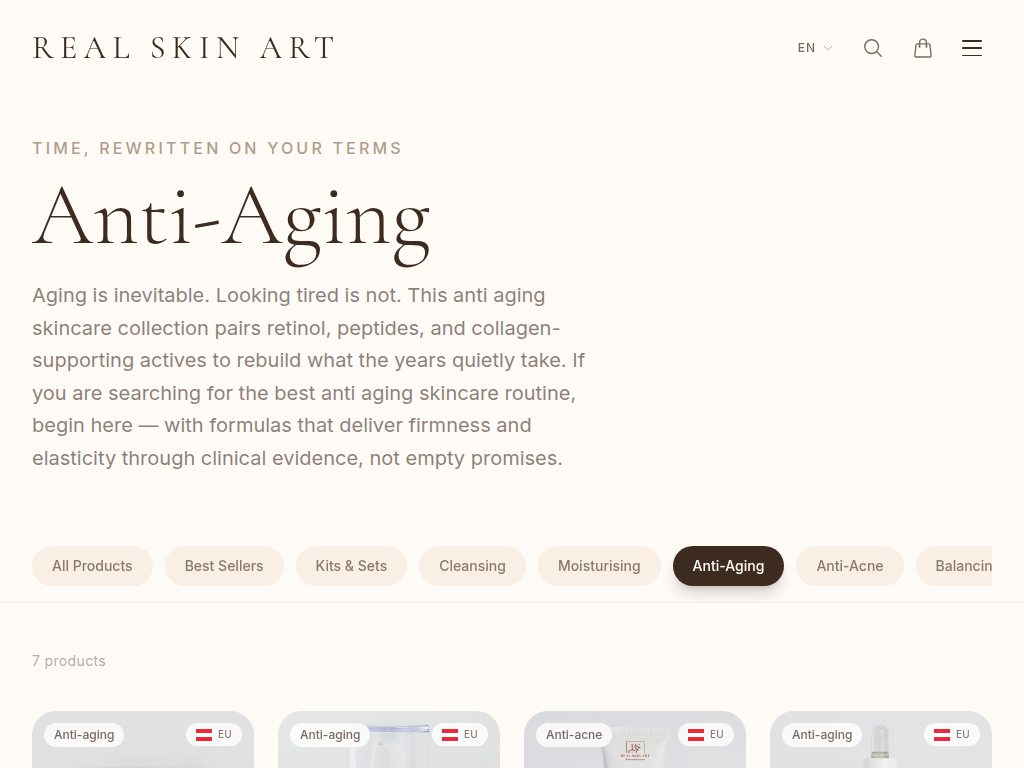Go to Real Skin Art homepage logo

(x=184, y=48)
